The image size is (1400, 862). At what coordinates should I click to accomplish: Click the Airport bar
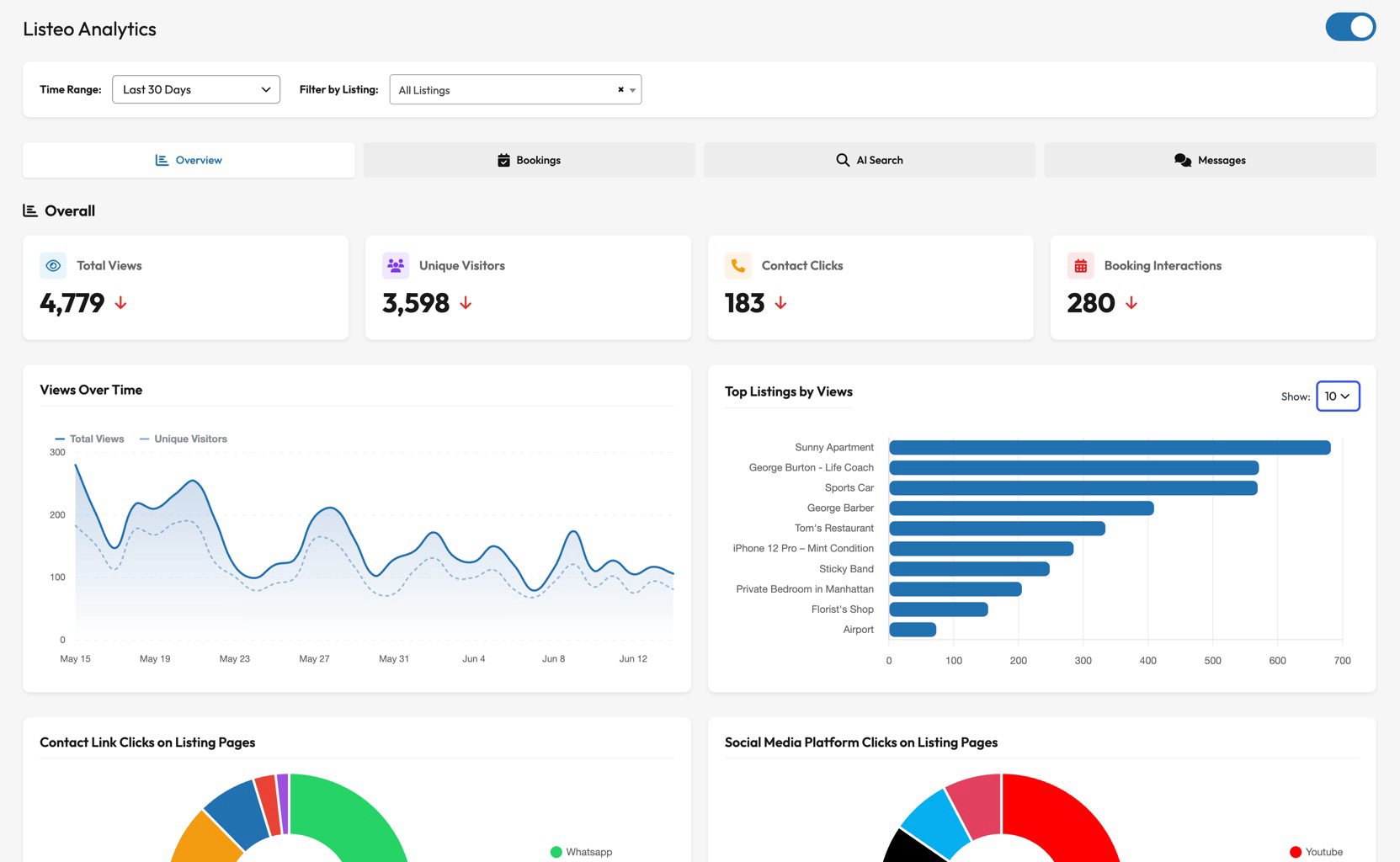(913, 629)
